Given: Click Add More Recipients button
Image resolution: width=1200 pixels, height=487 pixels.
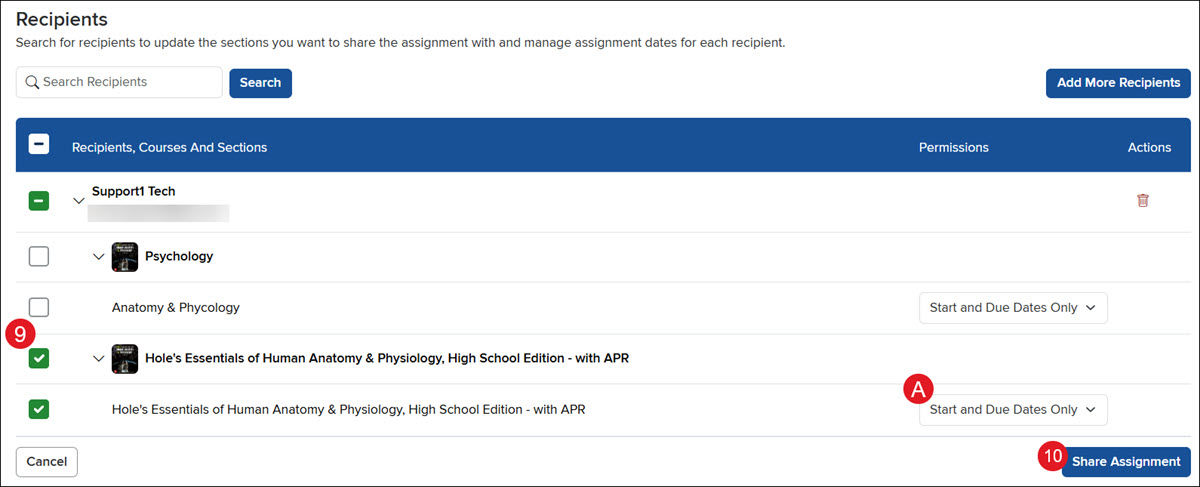Looking at the screenshot, I should tap(1118, 82).
